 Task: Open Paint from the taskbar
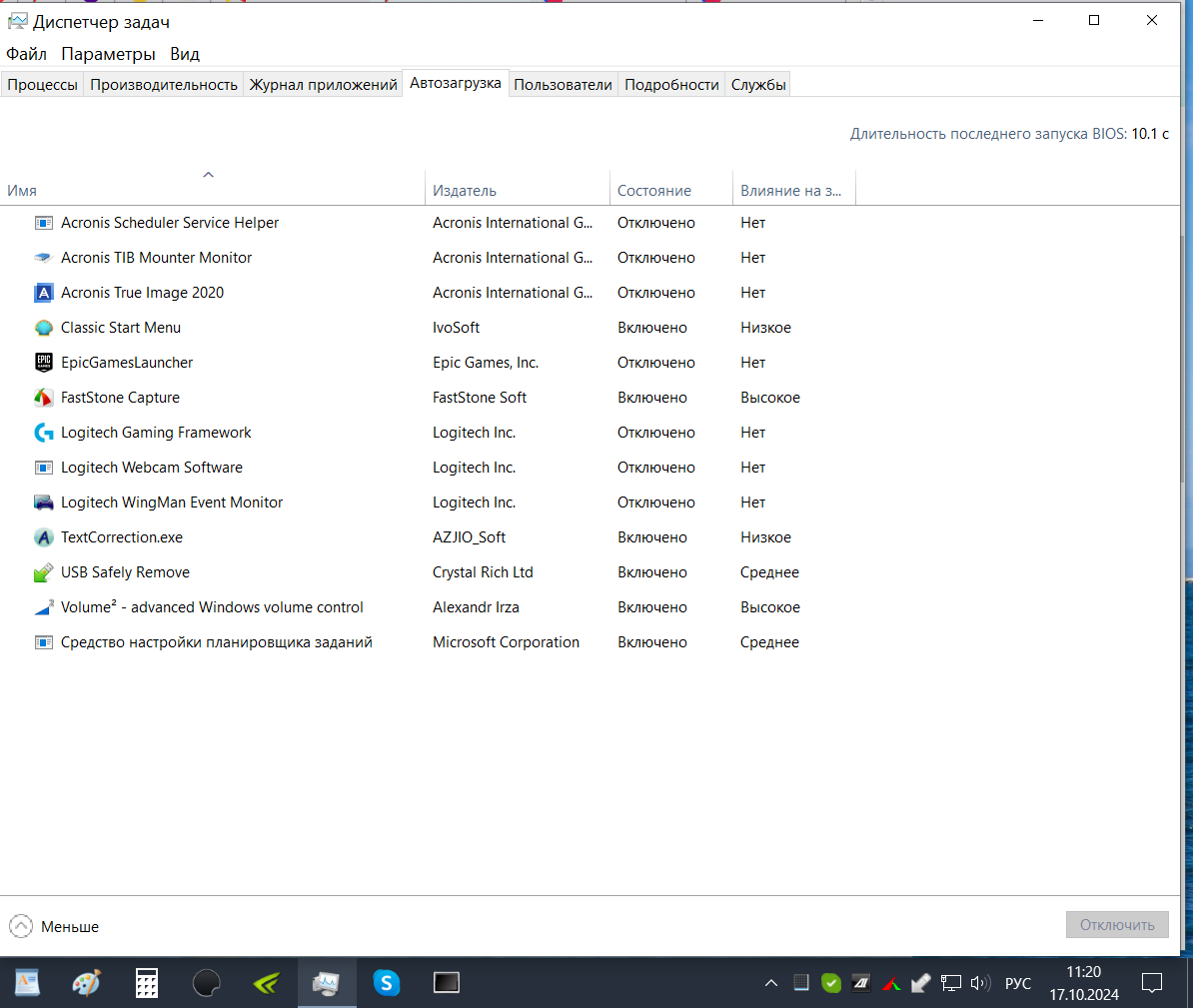[x=86, y=983]
